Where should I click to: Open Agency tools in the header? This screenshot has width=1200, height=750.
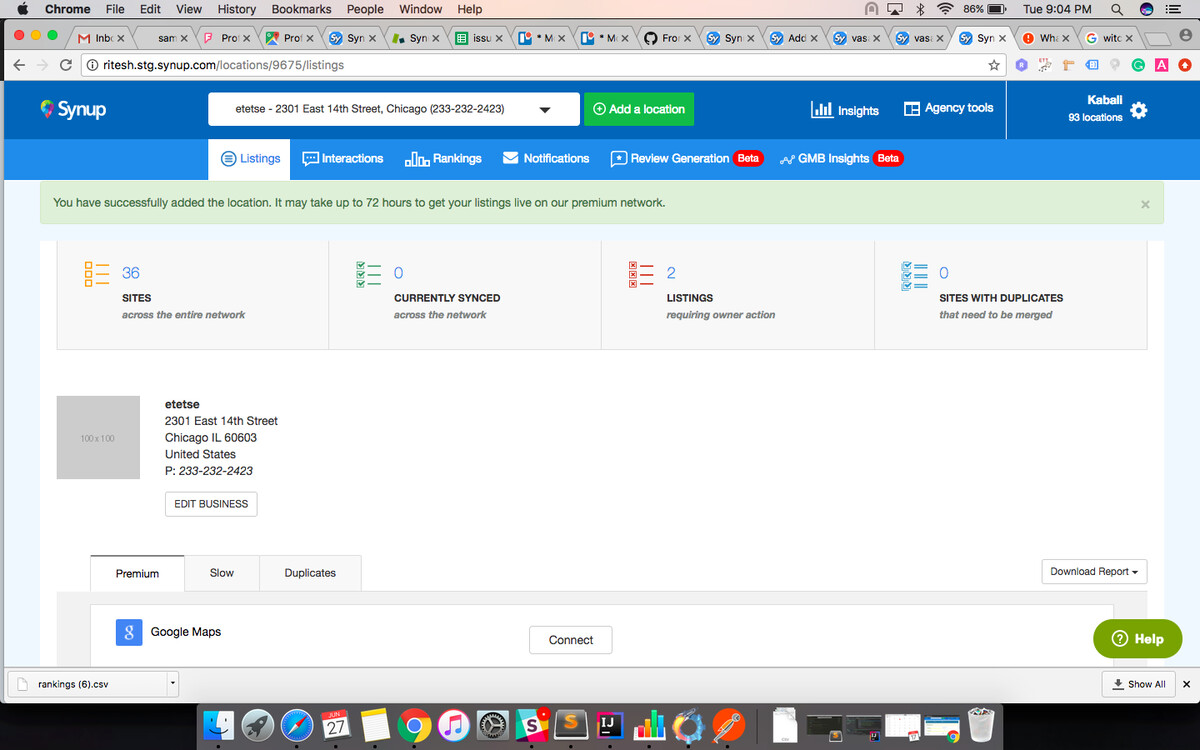[948, 108]
